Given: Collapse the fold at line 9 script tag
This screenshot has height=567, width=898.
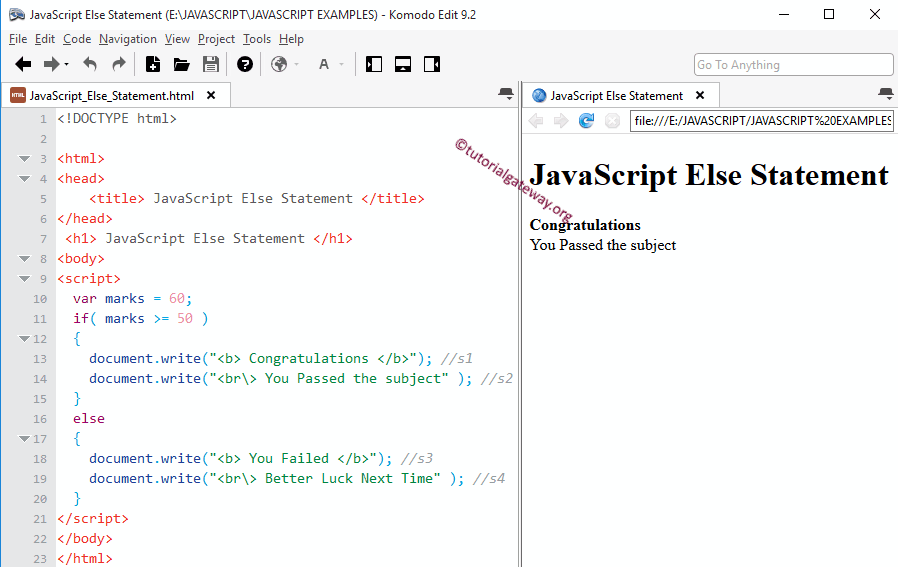Looking at the screenshot, I should (x=24, y=279).
